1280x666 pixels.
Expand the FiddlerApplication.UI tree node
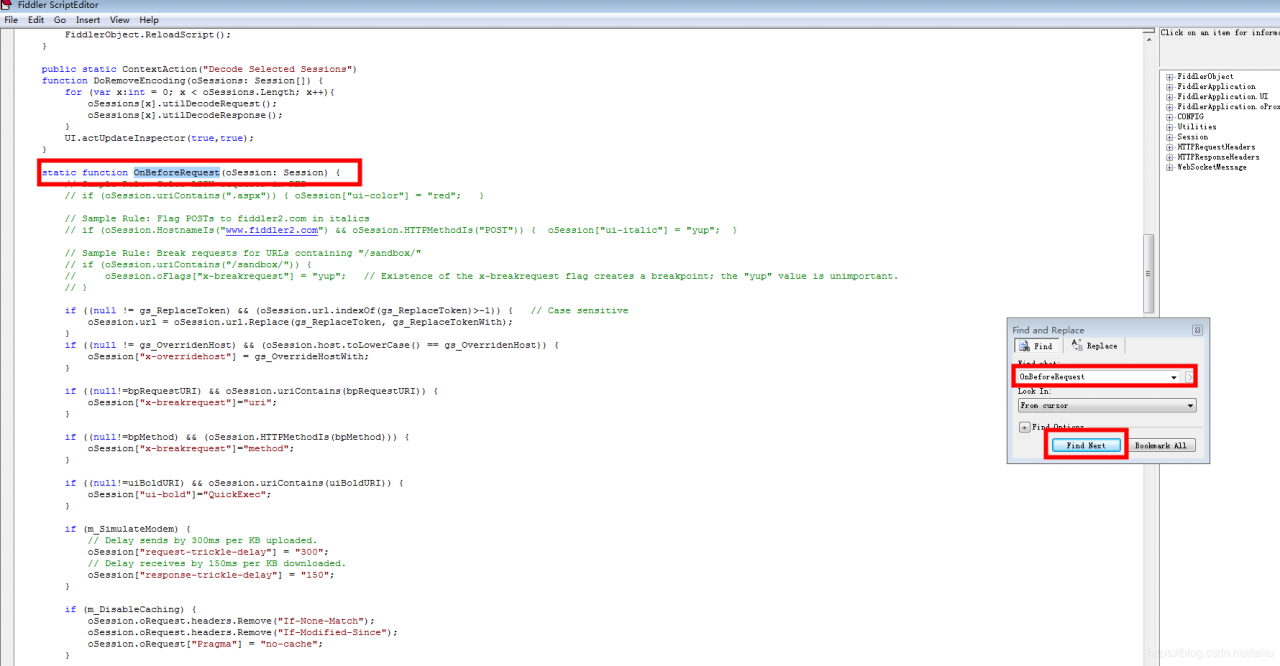coord(1170,97)
